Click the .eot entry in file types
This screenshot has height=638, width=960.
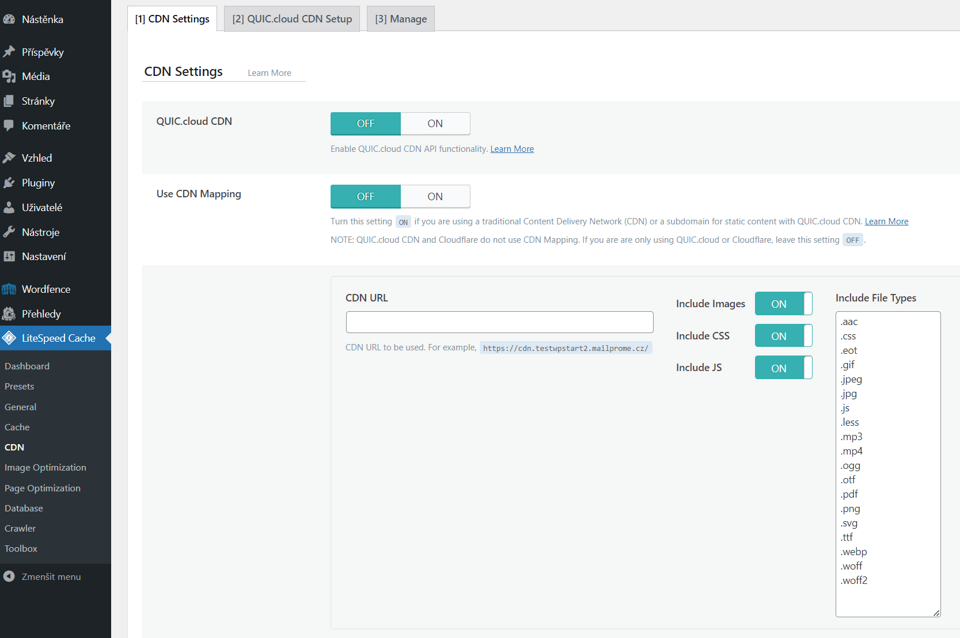point(849,350)
